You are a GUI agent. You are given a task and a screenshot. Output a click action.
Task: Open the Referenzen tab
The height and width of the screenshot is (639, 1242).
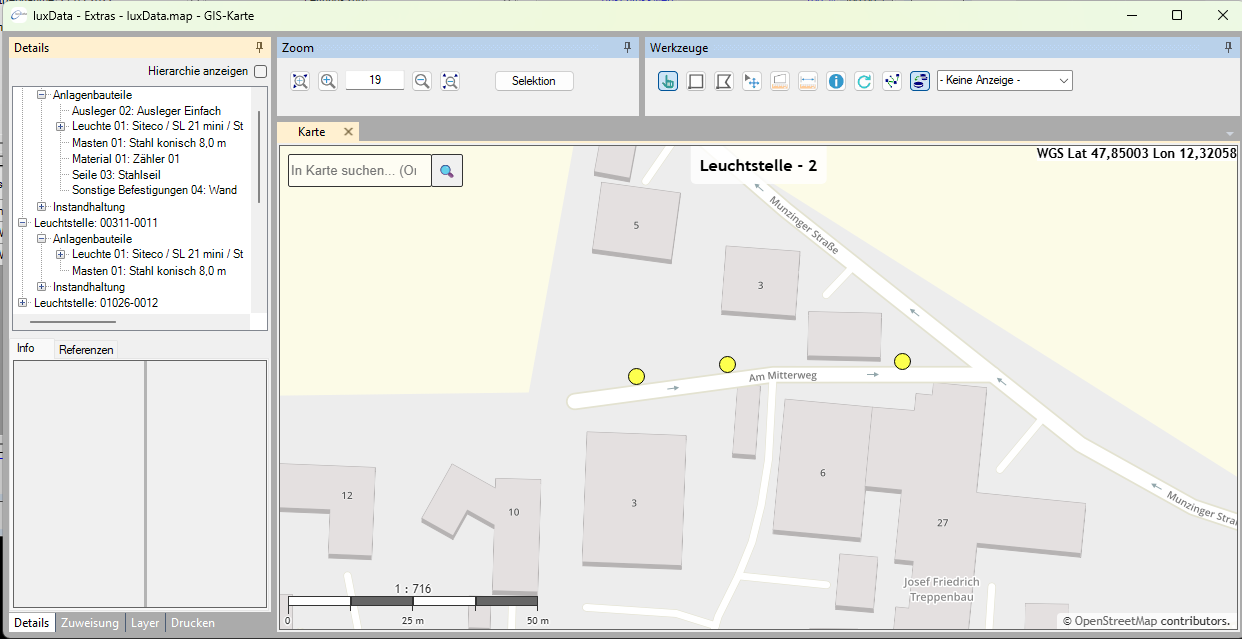pos(85,350)
